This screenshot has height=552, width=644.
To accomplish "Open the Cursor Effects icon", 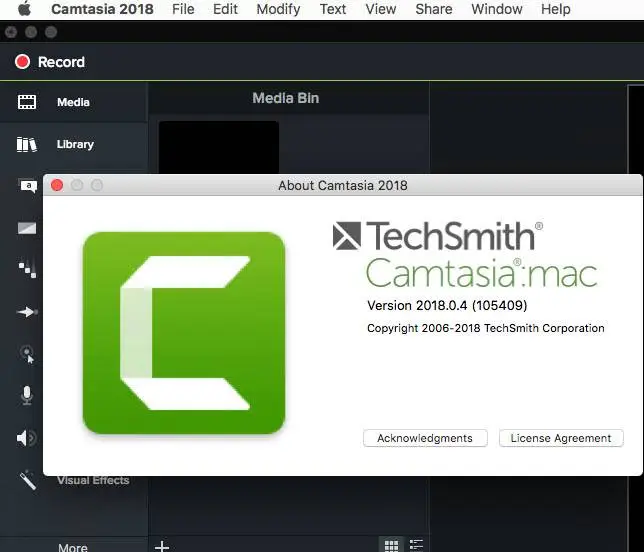I will tap(27, 354).
